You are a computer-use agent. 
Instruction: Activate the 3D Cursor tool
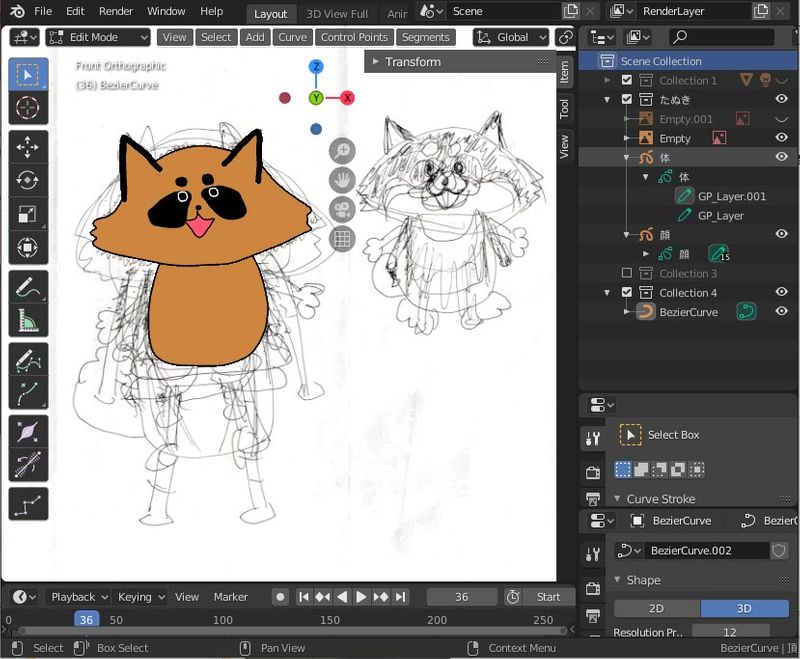tap(28, 108)
